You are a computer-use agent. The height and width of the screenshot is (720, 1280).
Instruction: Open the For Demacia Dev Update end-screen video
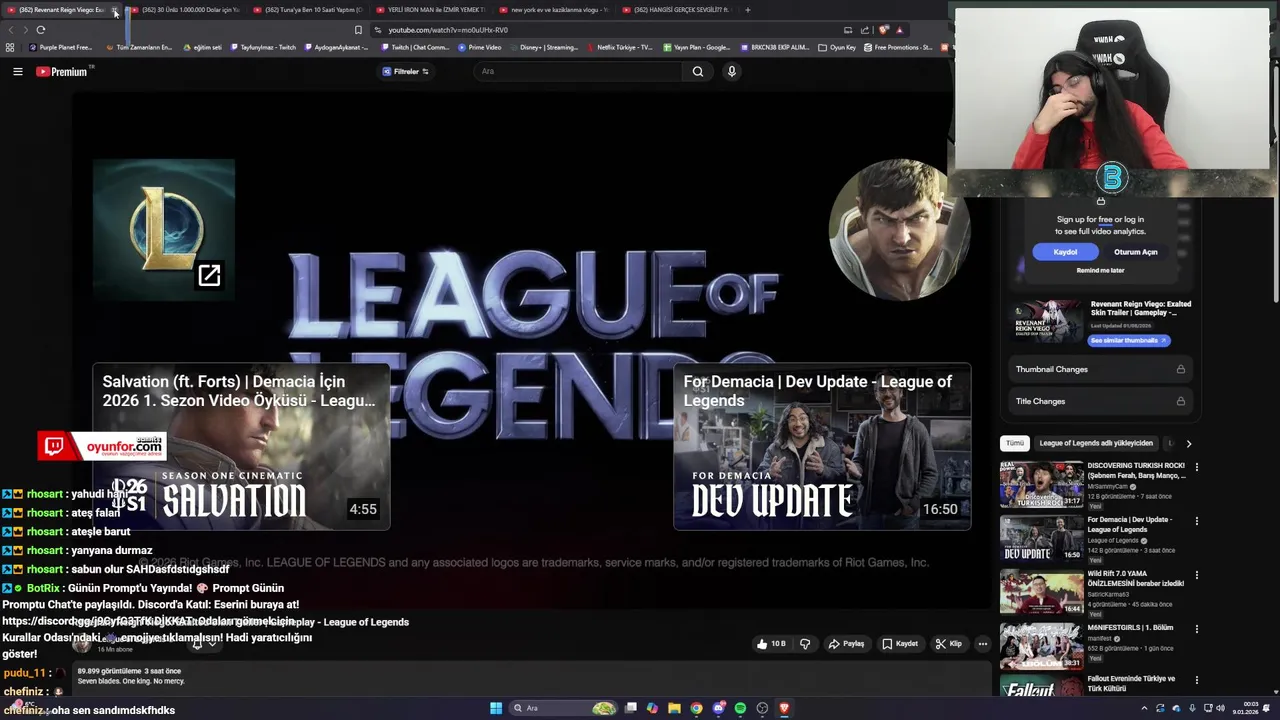[x=822, y=447]
